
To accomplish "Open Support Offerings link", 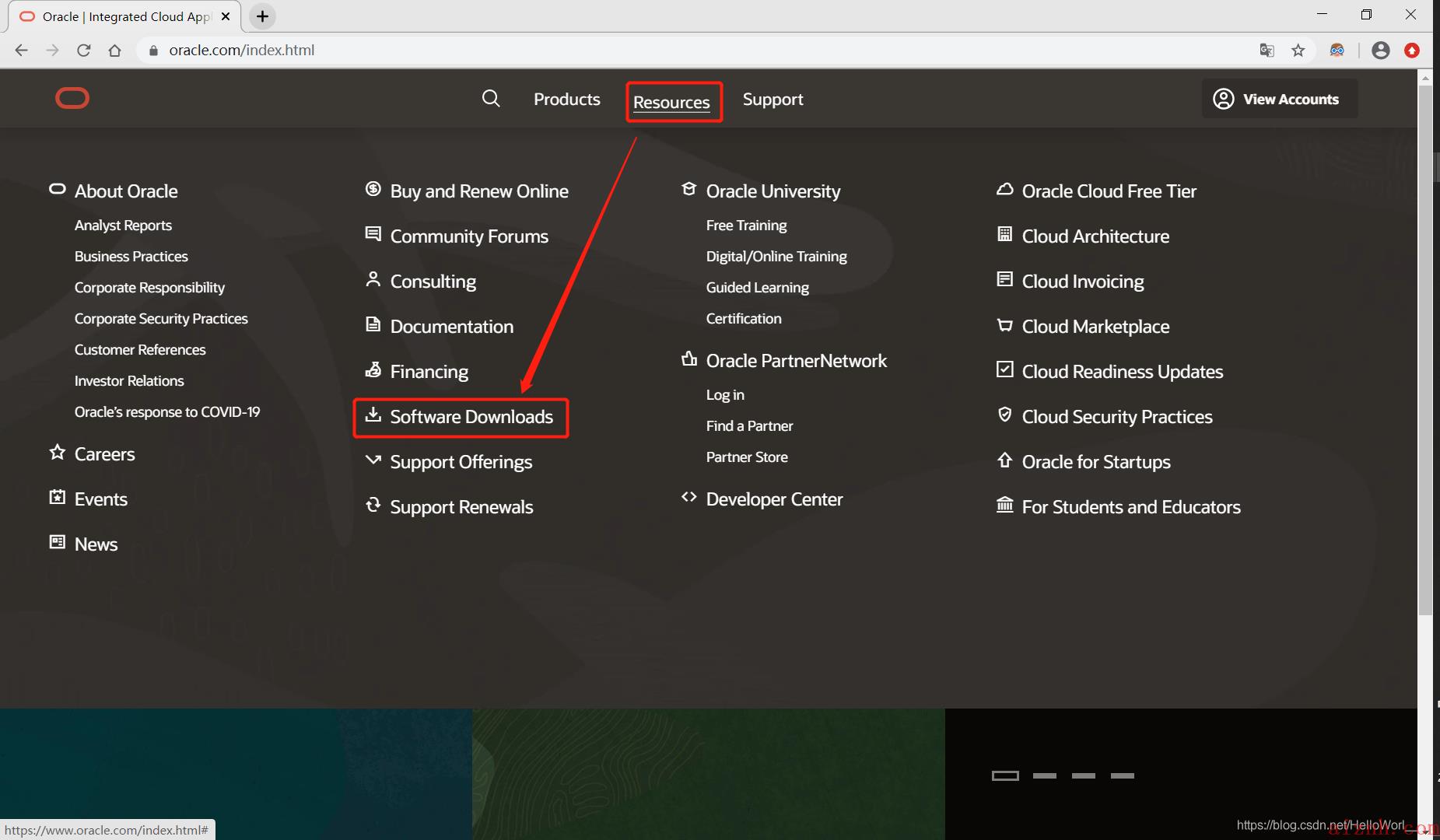I will click(x=461, y=462).
